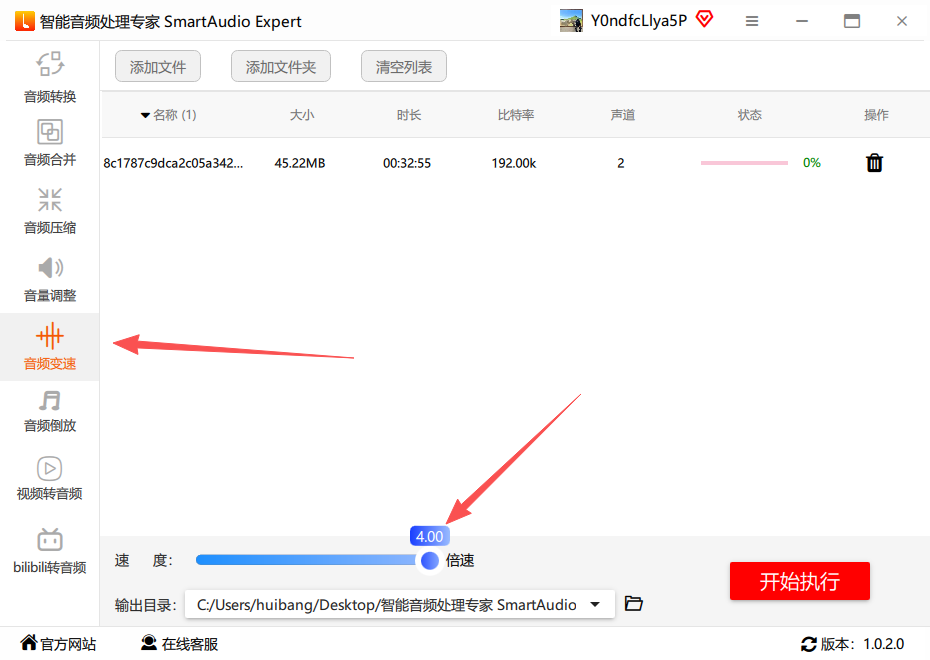This screenshot has height=660, width=930.
Task: Select the 音频变速 speed change tab
Action: 50,346
